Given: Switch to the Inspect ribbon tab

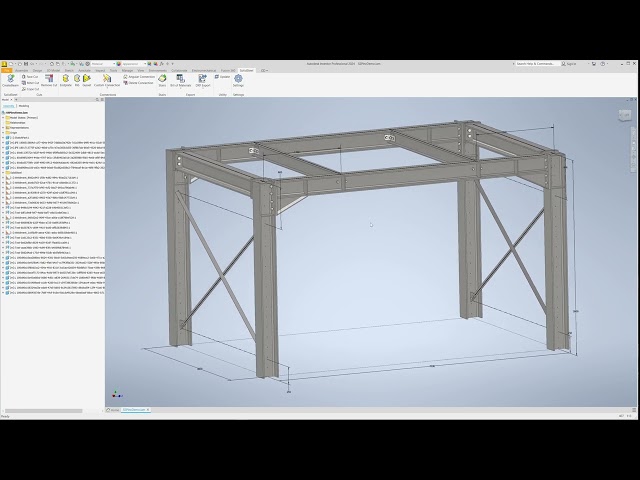Looking at the screenshot, I should pos(100,71).
